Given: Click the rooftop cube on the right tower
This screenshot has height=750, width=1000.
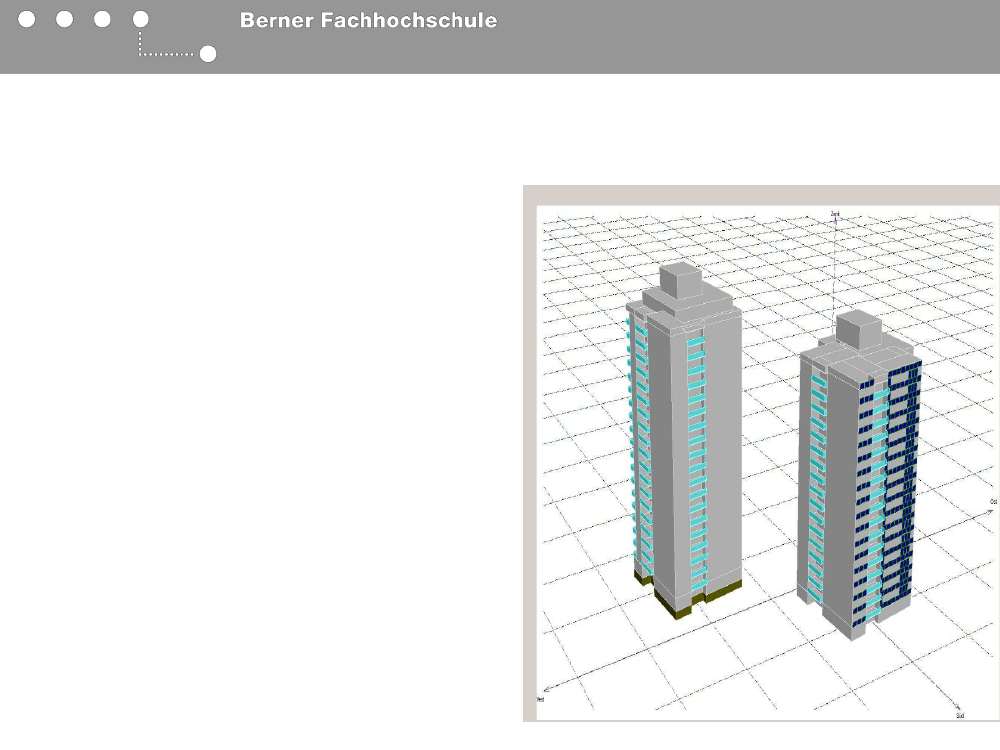Looking at the screenshot, I should [x=858, y=330].
